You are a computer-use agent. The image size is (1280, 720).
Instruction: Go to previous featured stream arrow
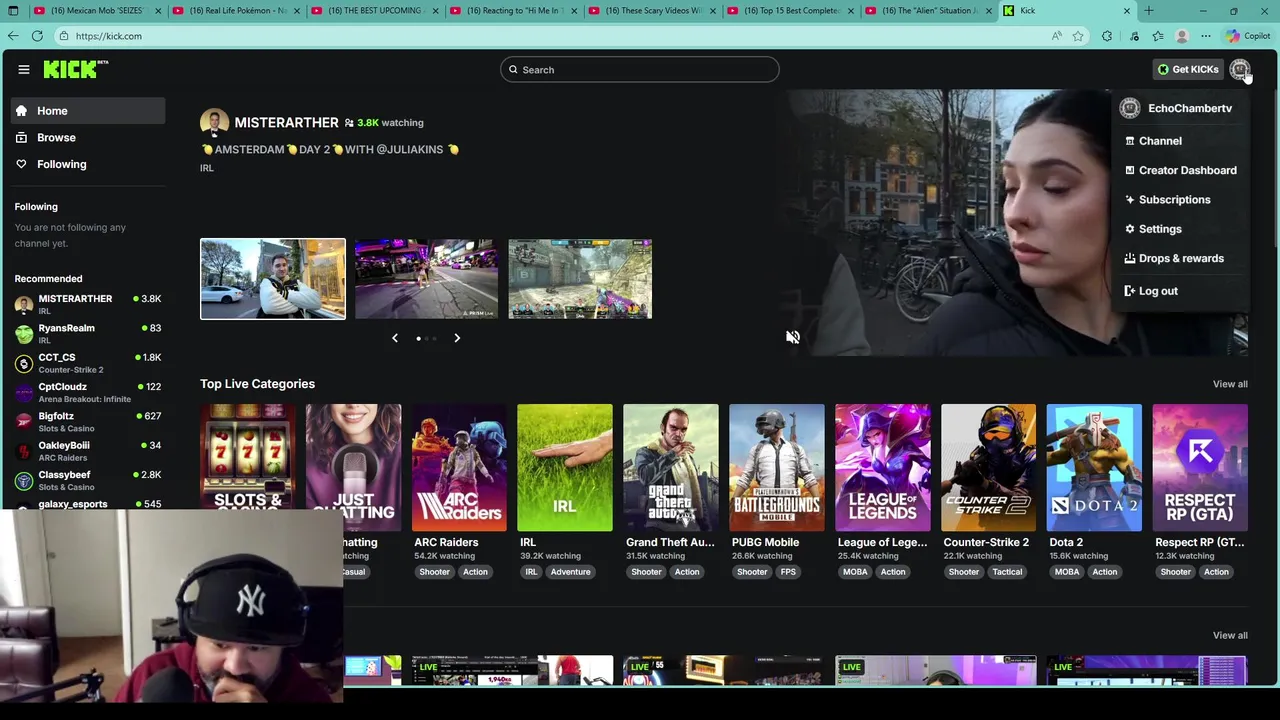(x=395, y=338)
